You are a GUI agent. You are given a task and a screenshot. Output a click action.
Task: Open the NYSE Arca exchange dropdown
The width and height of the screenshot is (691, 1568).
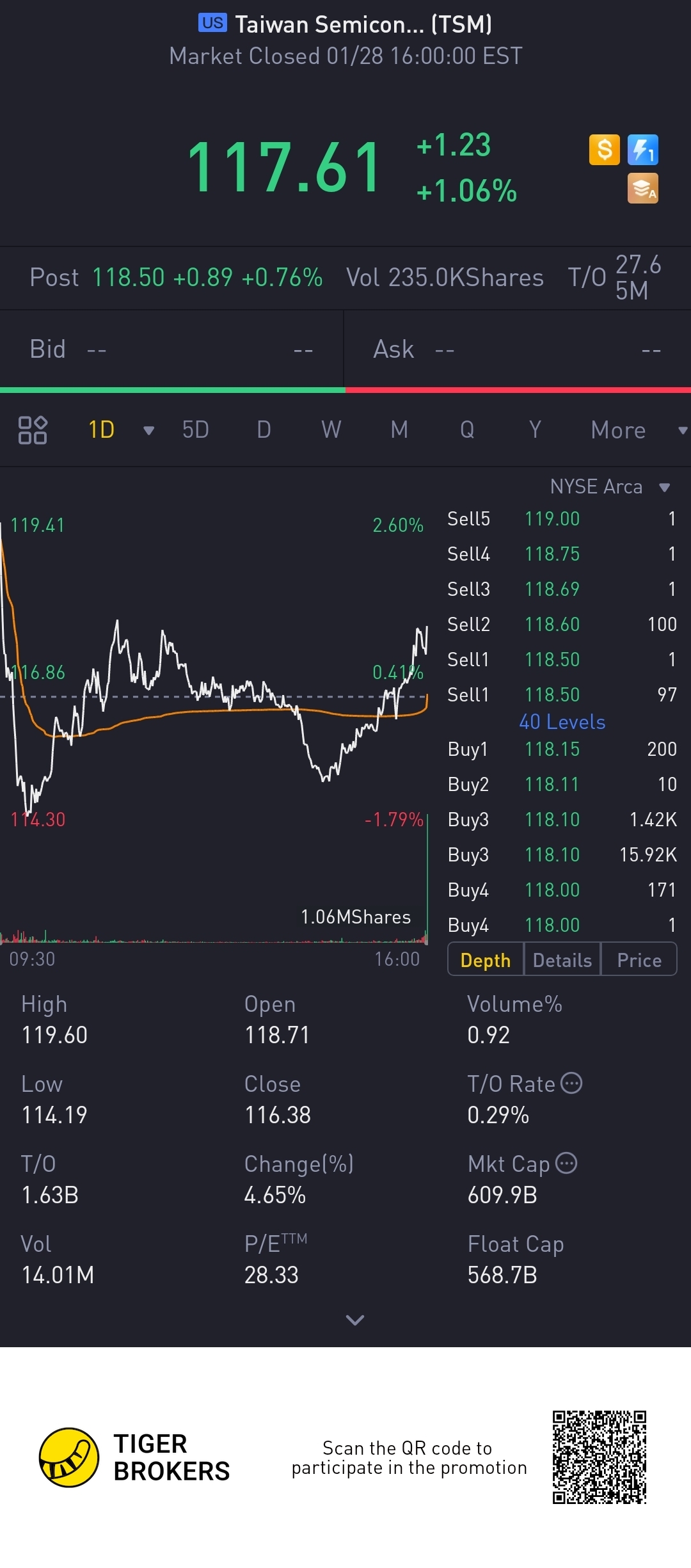[610, 486]
